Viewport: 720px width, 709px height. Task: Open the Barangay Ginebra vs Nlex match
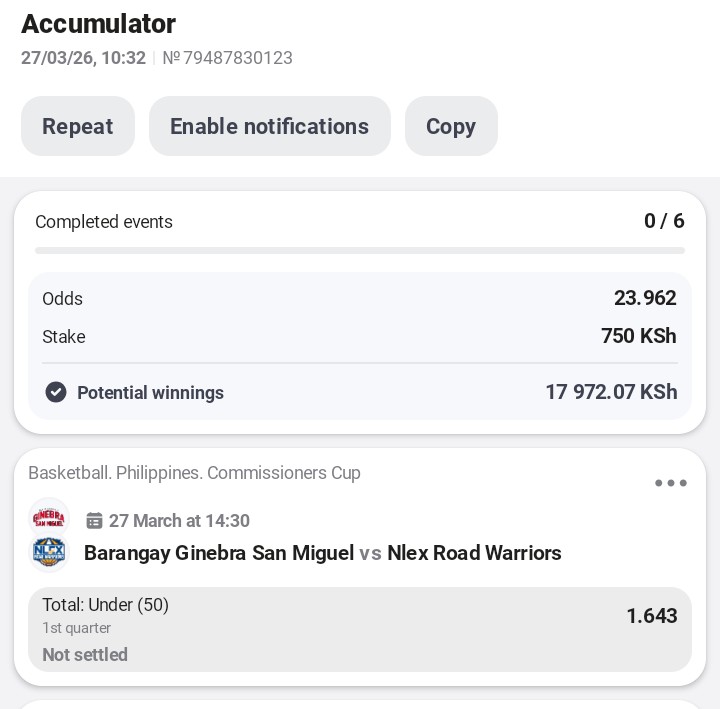322,553
